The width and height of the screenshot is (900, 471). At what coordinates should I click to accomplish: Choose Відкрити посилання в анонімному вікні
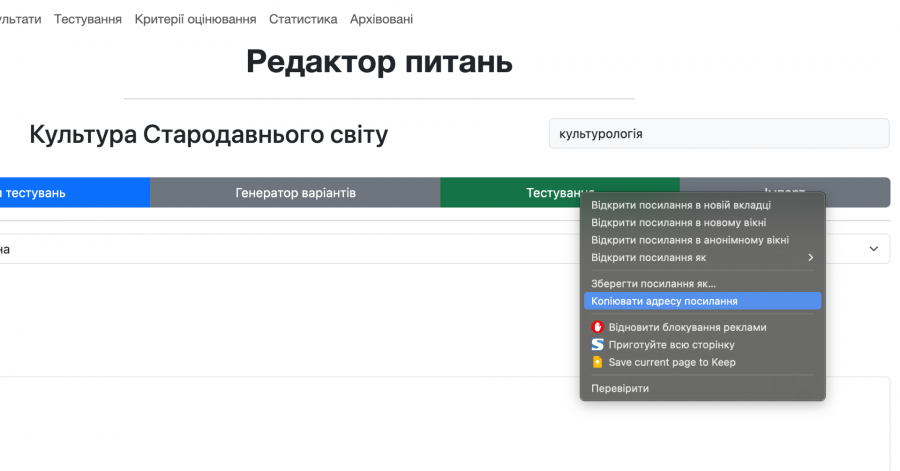pyautogui.click(x=703, y=240)
